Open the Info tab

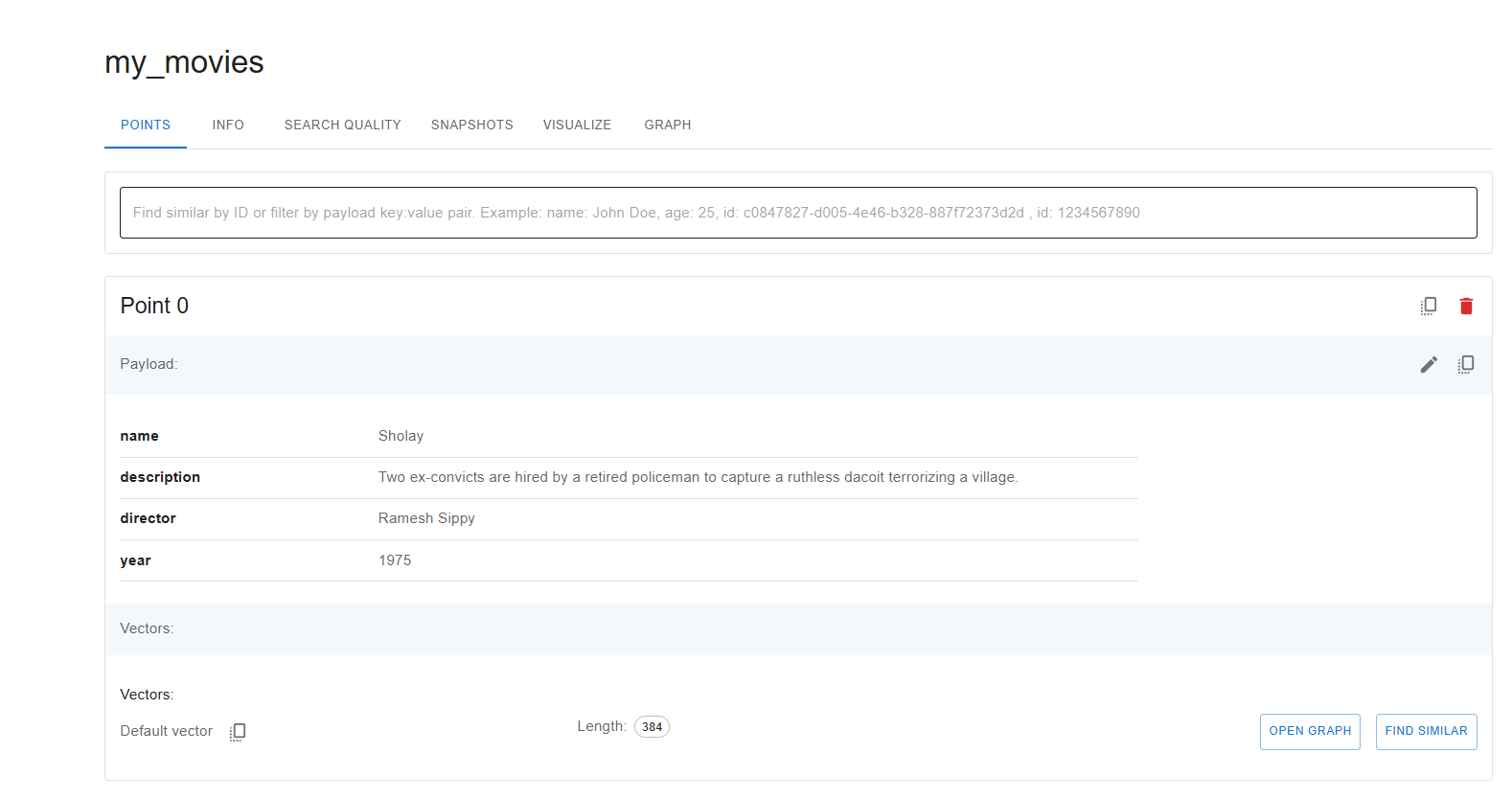pyautogui.click(x=228, y=126)
